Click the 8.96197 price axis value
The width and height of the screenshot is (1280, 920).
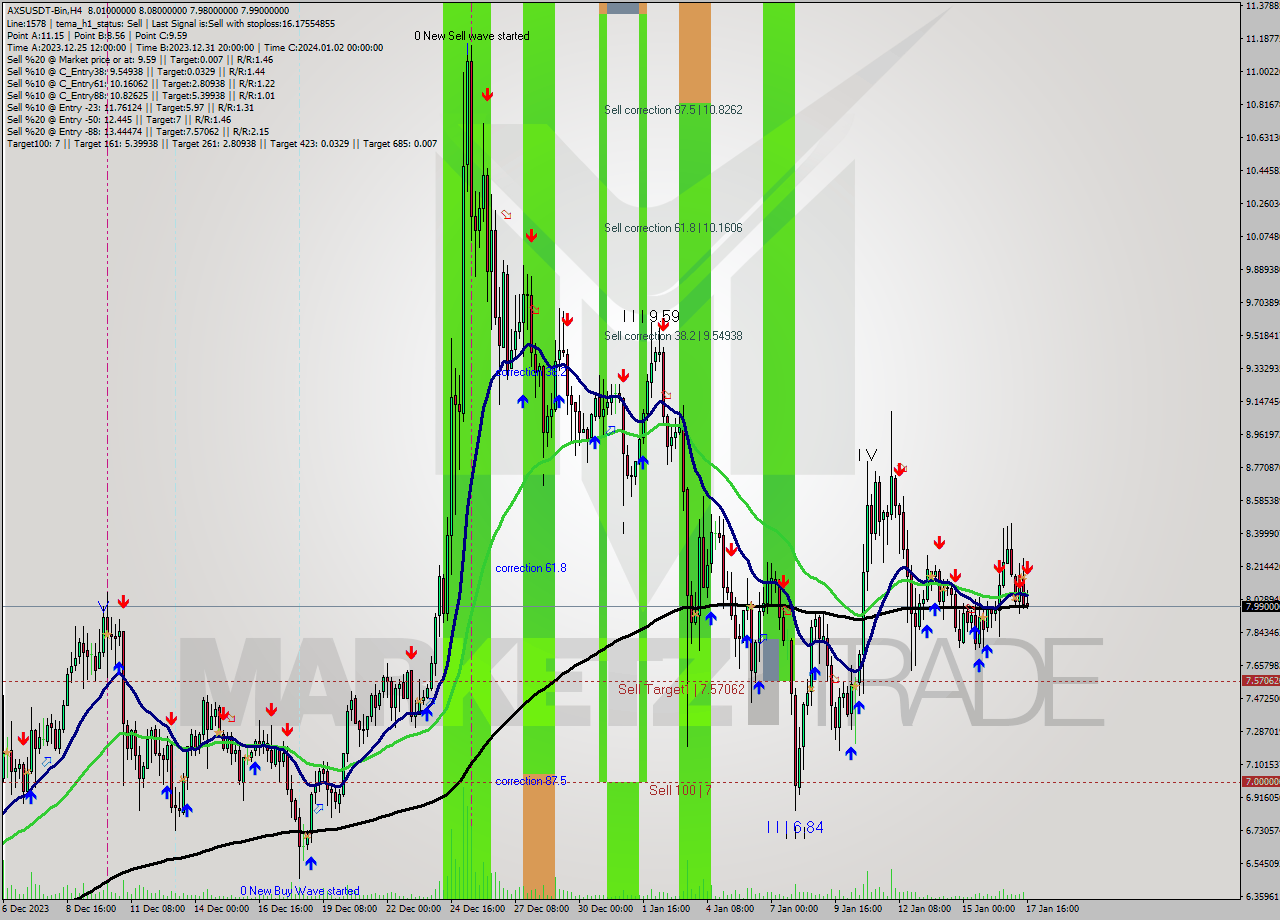(1262, 434)
